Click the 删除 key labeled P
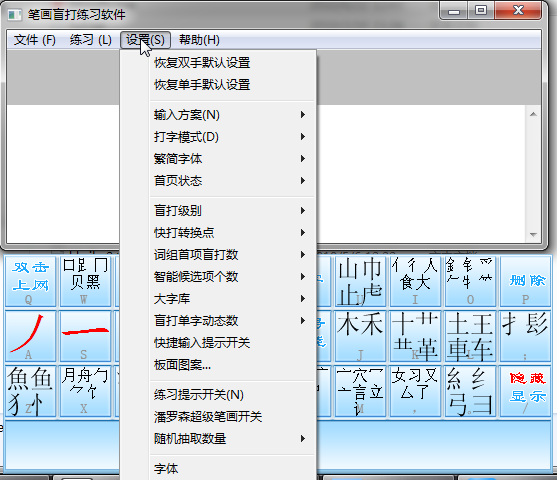The image size is (557, 480). point(525,281)
